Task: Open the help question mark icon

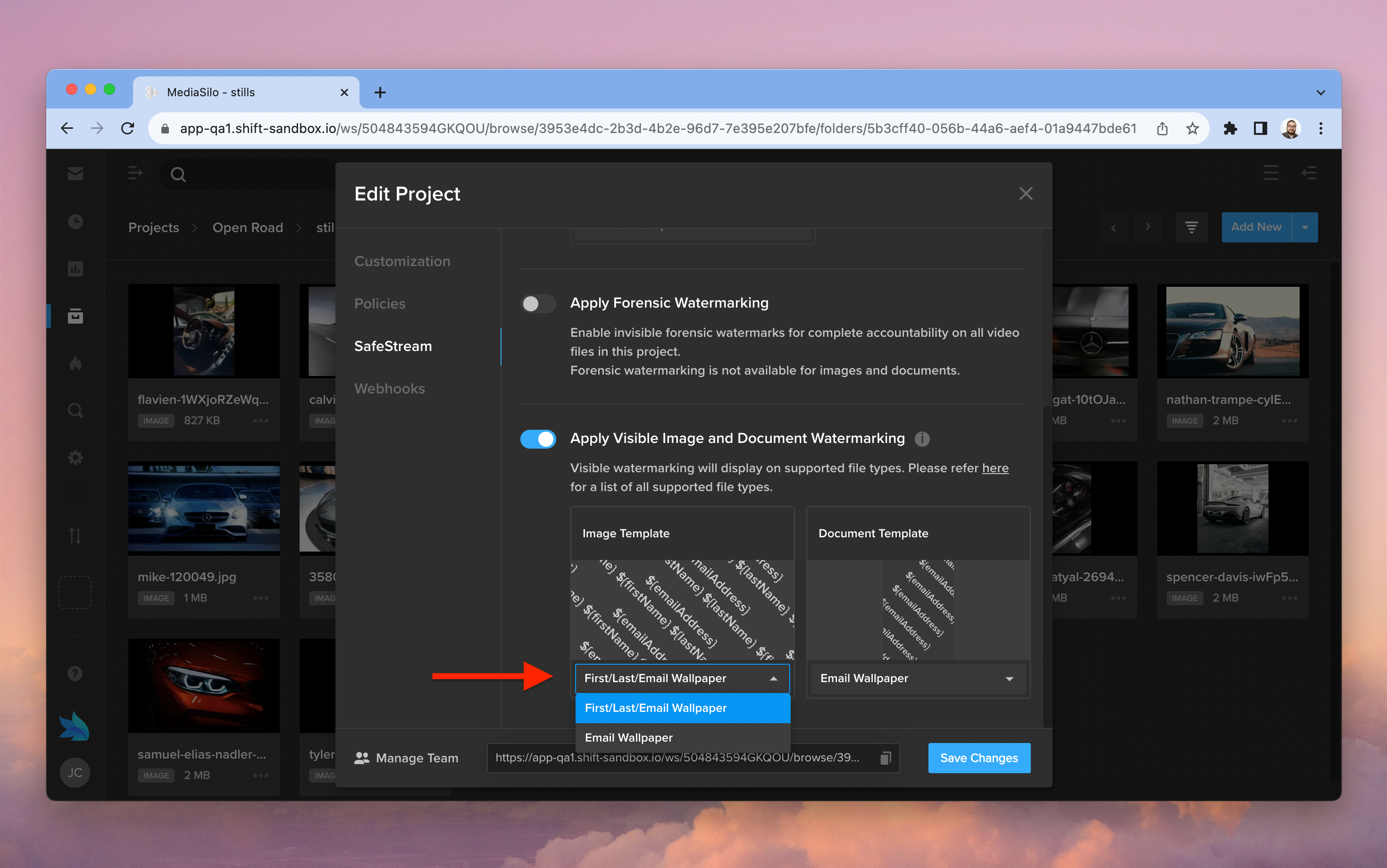Action: tap(75, 673)
